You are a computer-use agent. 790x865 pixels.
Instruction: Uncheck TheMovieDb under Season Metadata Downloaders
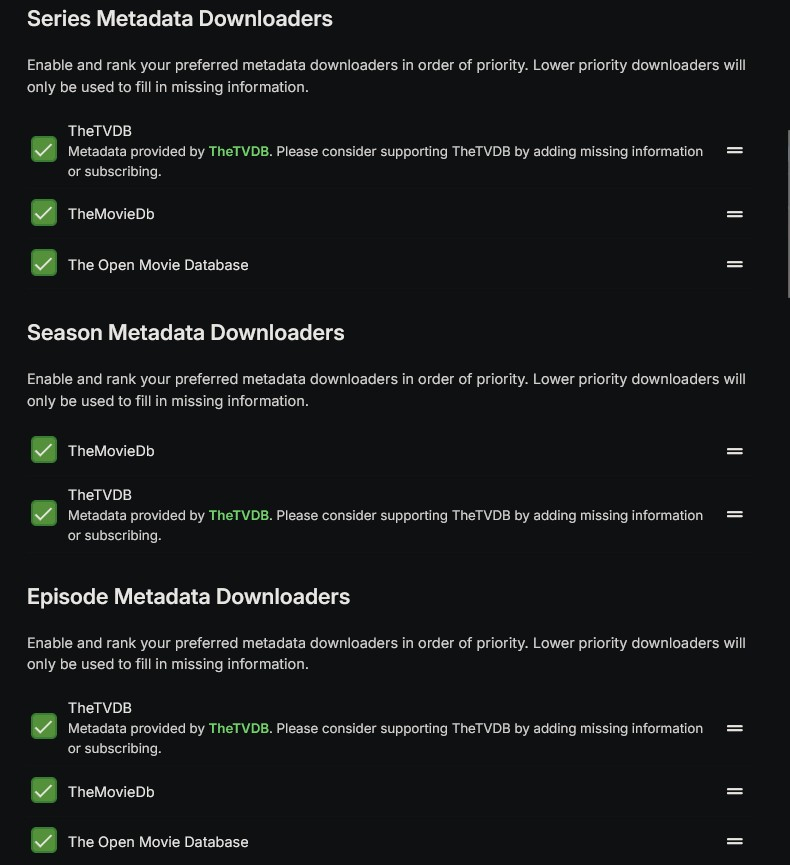(x=44, y=450)
